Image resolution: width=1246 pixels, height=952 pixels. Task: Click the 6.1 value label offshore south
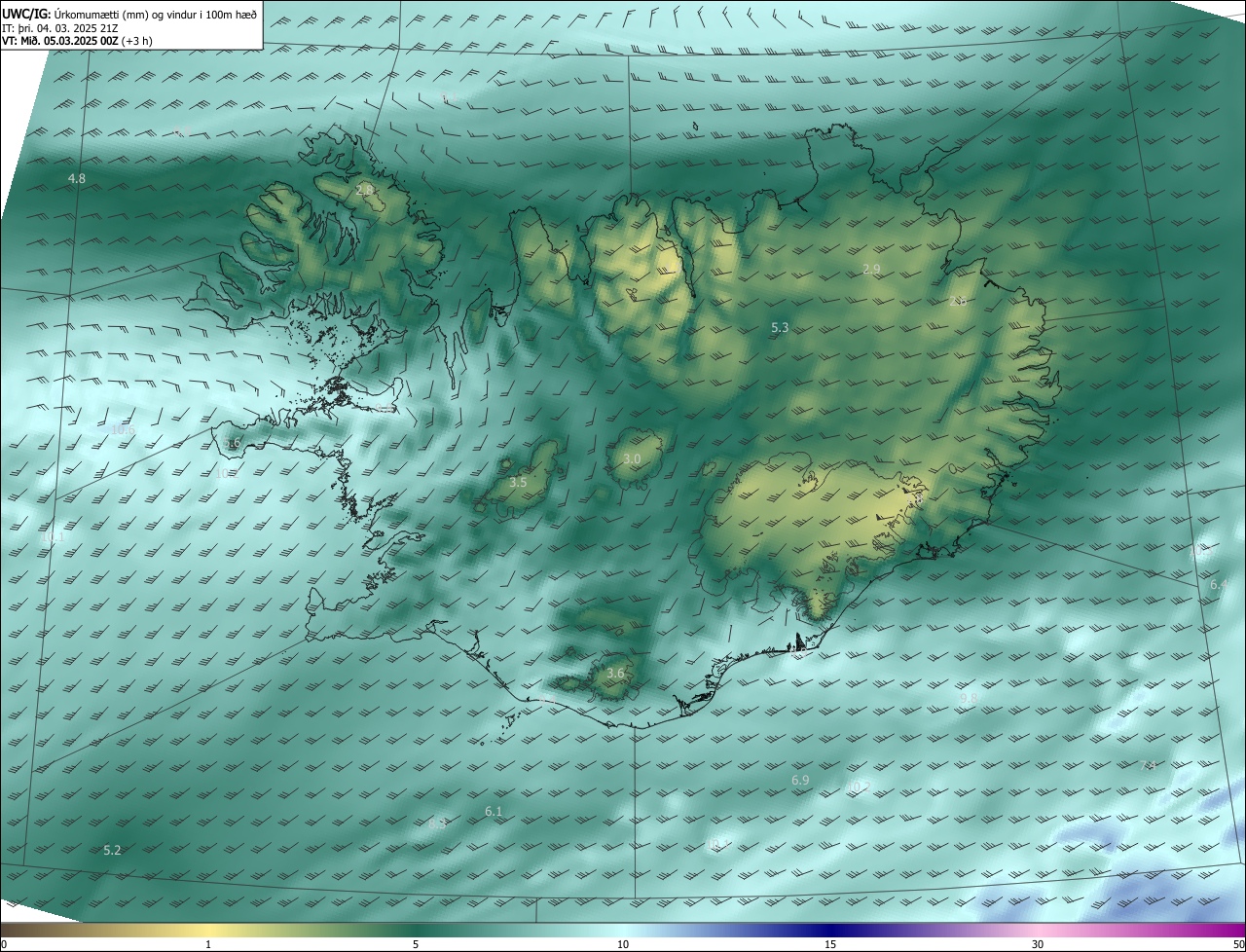pos(494,811)
